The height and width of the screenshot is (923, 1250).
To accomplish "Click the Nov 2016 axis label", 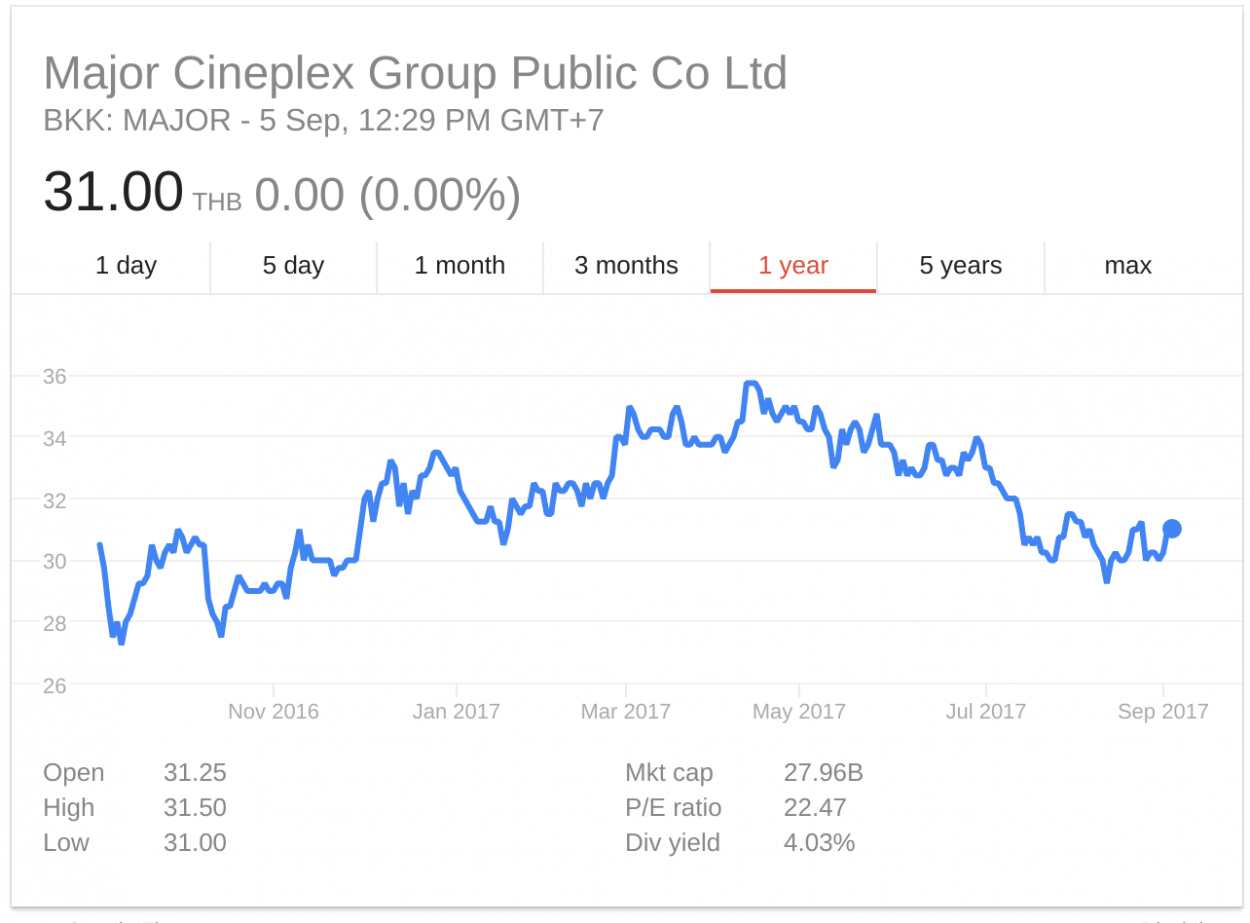I will click(273, 712).
